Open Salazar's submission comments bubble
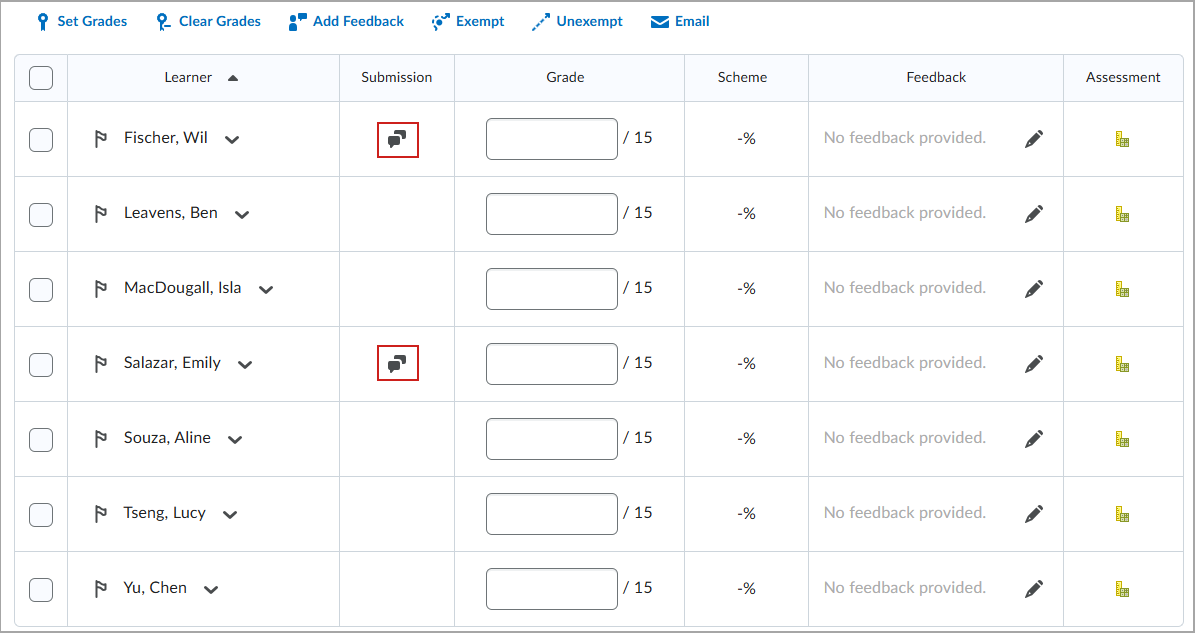Viewport: 1196px width, 633px height. pos(397,363)
